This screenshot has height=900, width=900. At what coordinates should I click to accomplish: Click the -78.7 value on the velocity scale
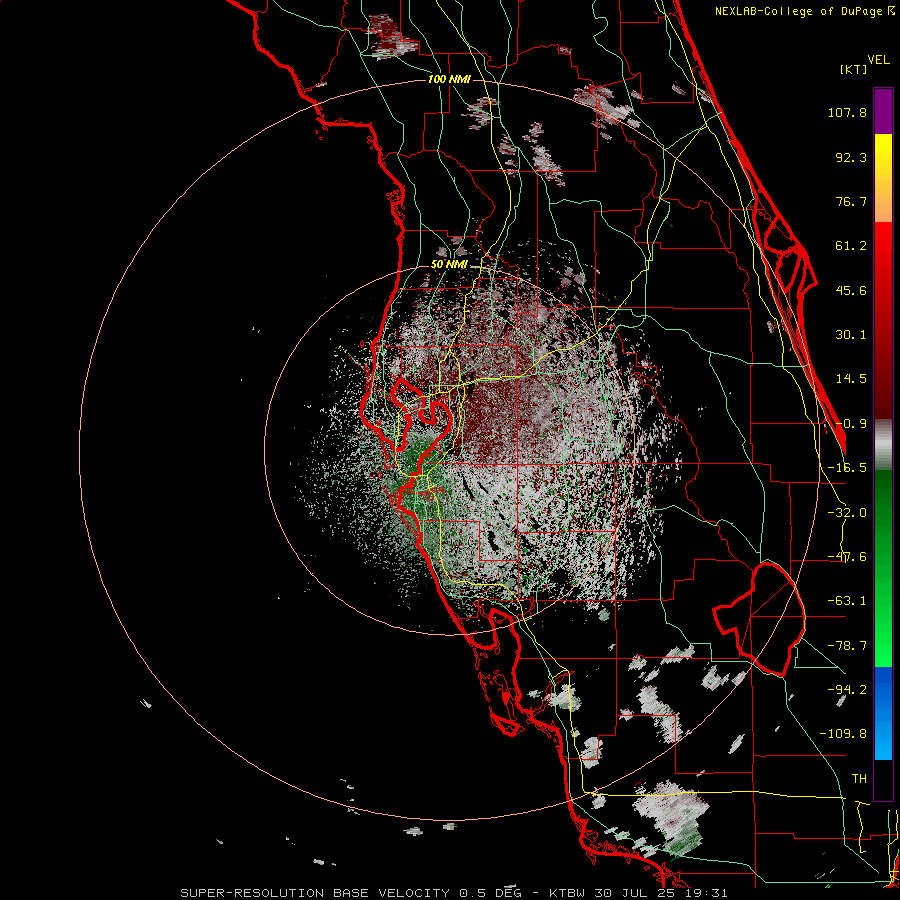(x=847, y=646)
